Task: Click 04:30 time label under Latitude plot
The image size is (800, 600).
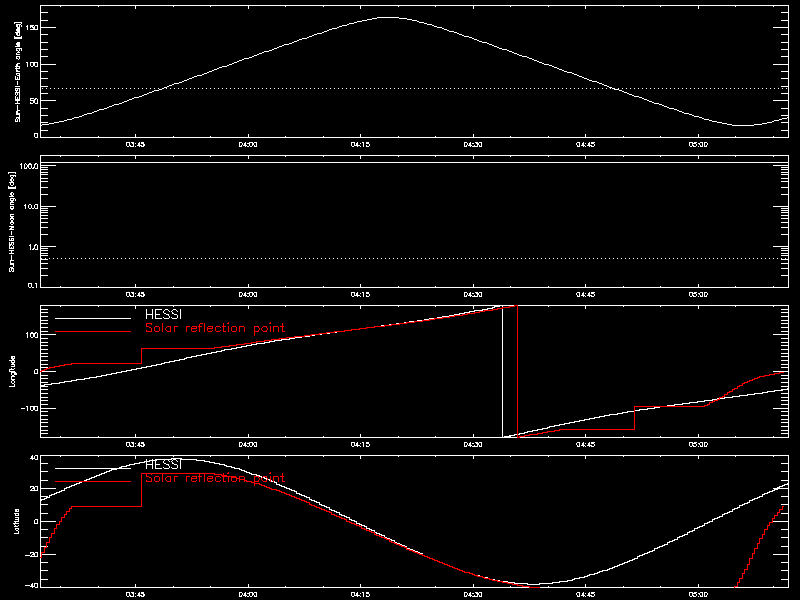Action: pos(473,595)
